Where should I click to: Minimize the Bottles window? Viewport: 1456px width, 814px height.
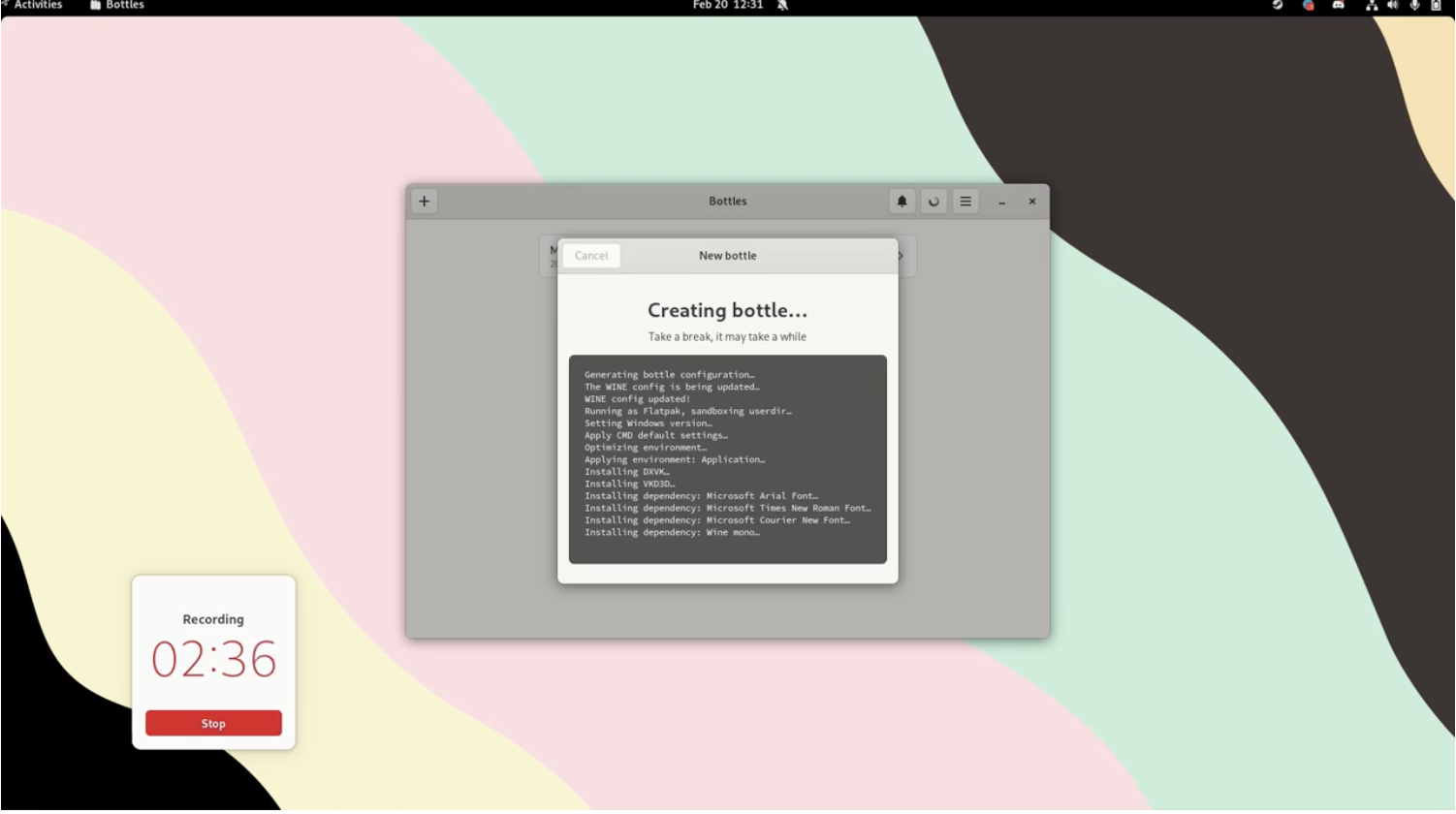pyautogui.click(x=1001, y=202)
